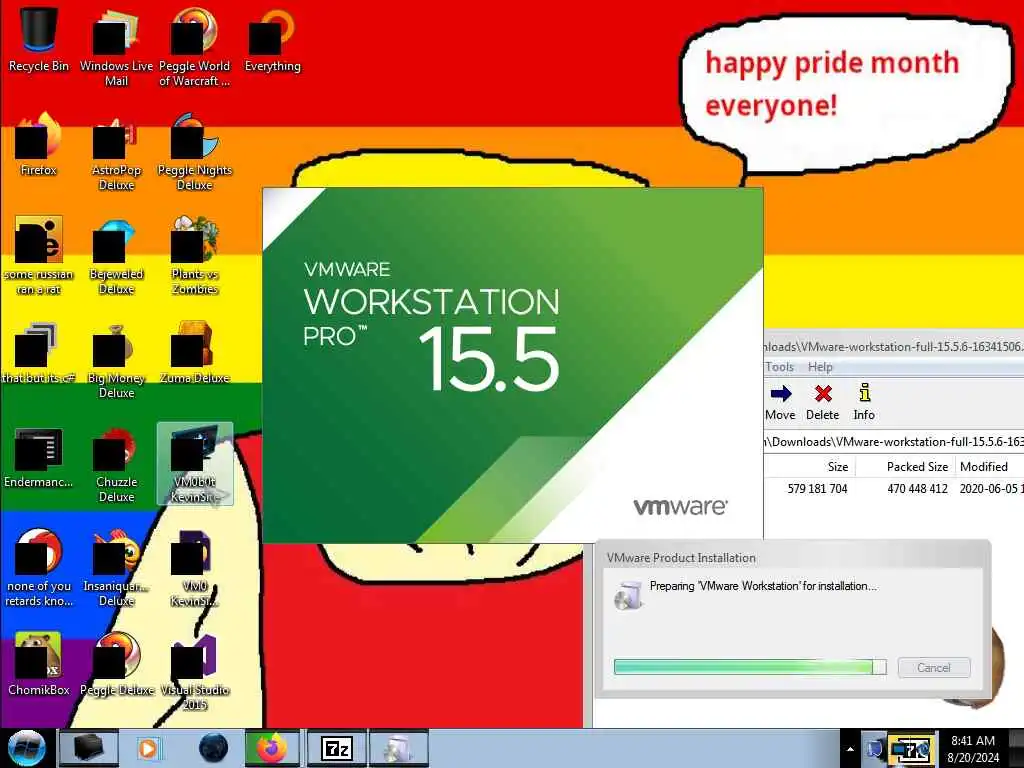Launch Plants vs Zombies shortcut
This screenshot has height=768, width=1024.
(x=194, y=256)
